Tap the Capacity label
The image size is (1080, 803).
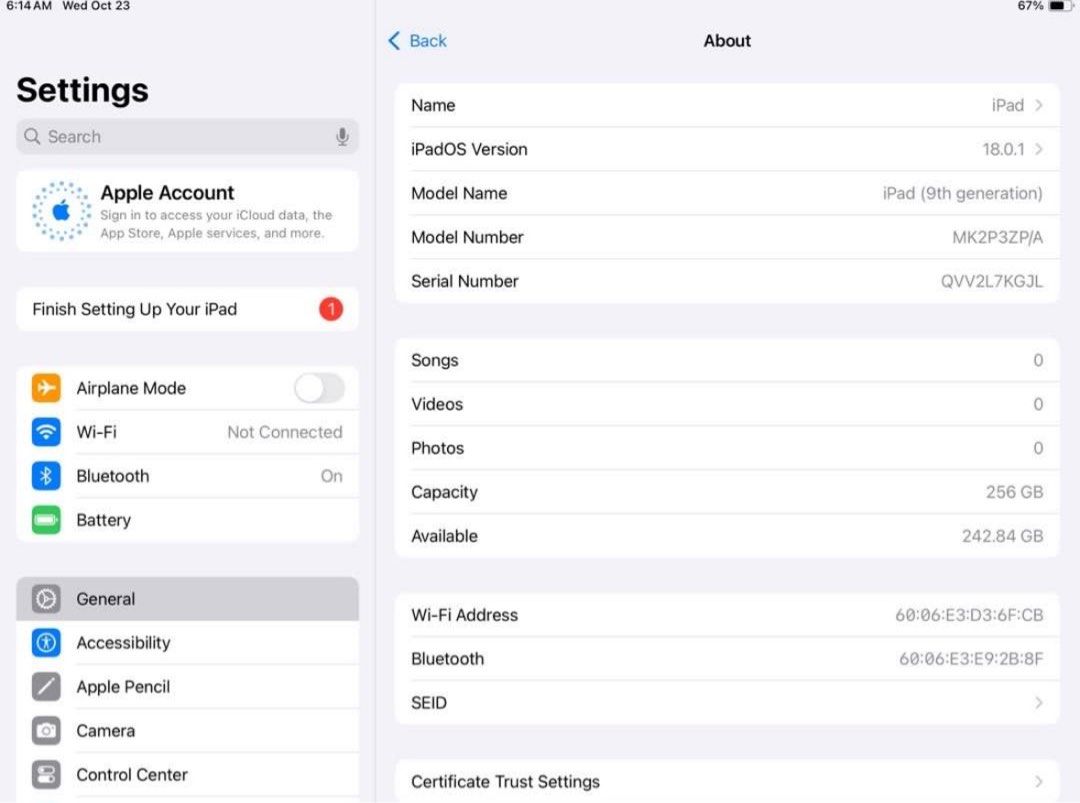click(444, 492)
